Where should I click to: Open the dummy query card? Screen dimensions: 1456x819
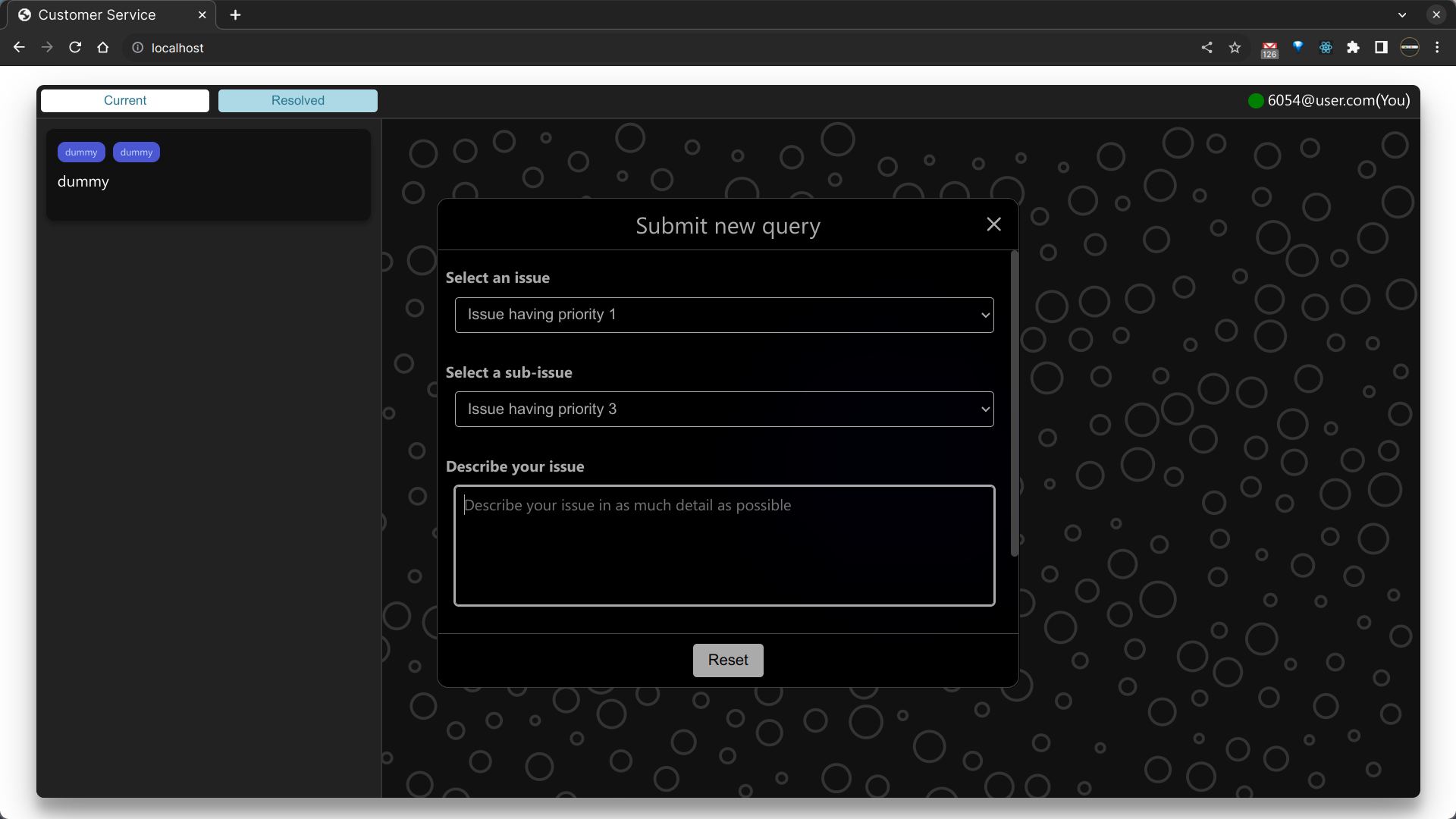click(209, 176)
